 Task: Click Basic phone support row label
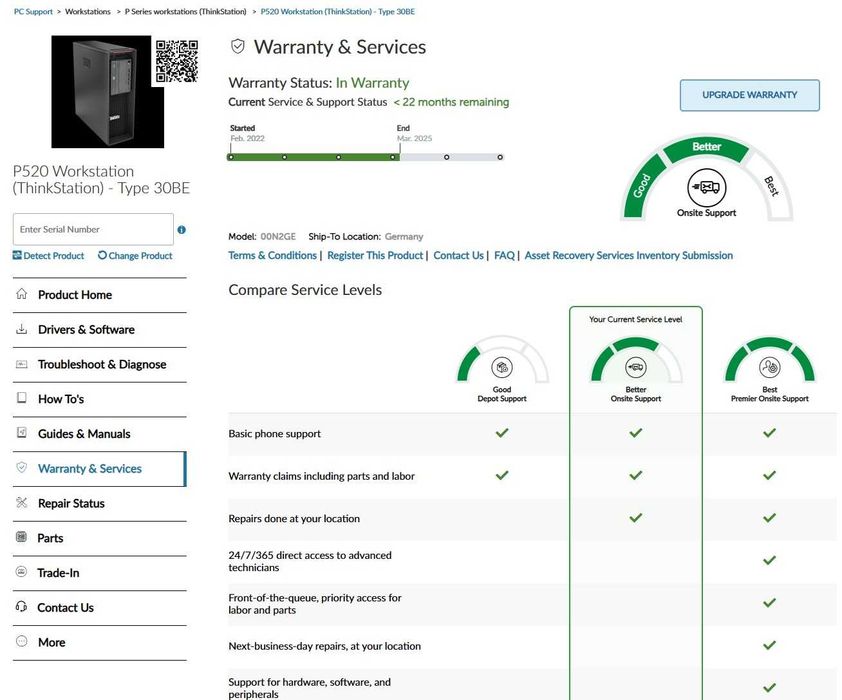[274, 434]
